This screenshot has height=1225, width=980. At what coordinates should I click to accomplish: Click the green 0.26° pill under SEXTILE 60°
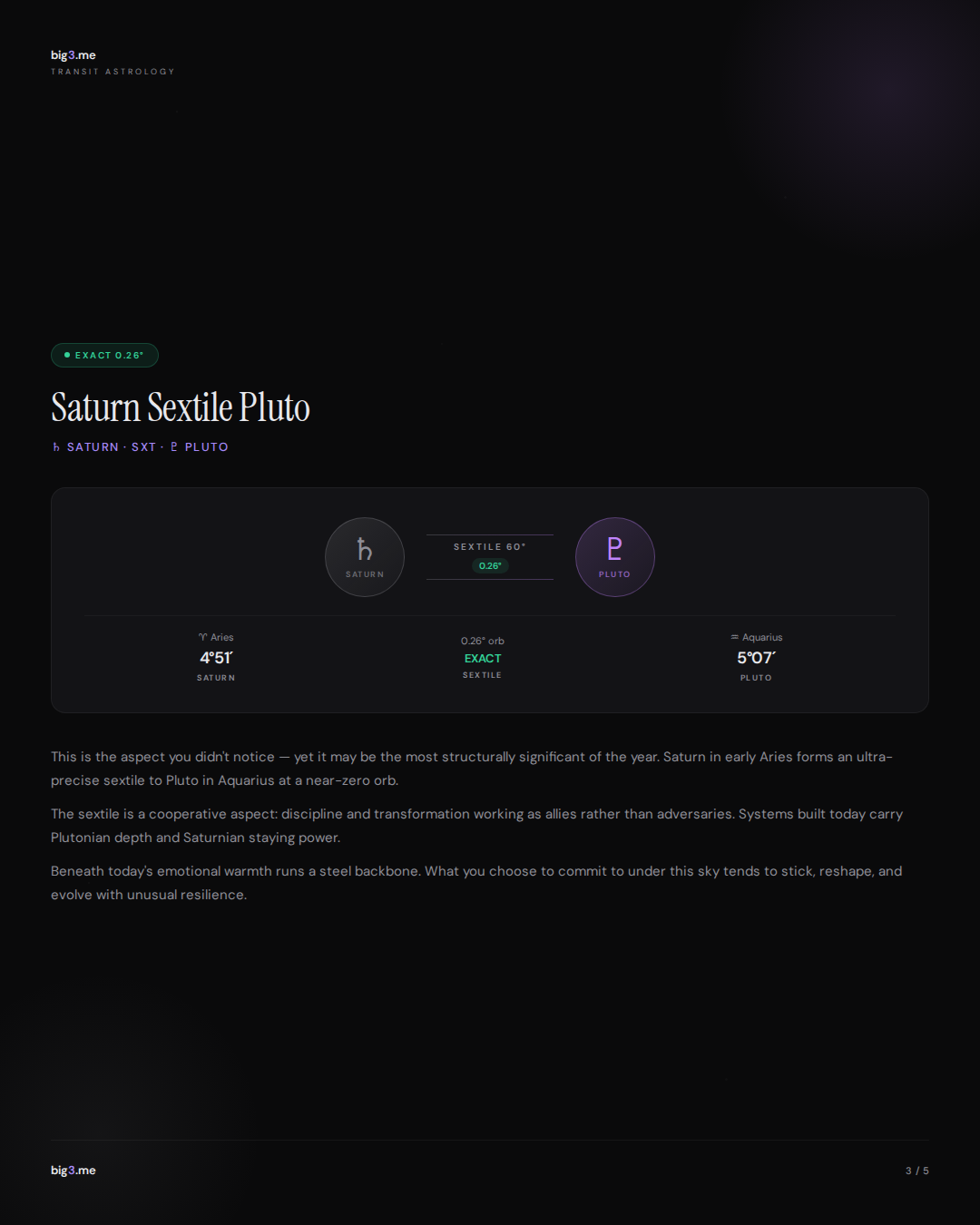(x=490, y=566)
